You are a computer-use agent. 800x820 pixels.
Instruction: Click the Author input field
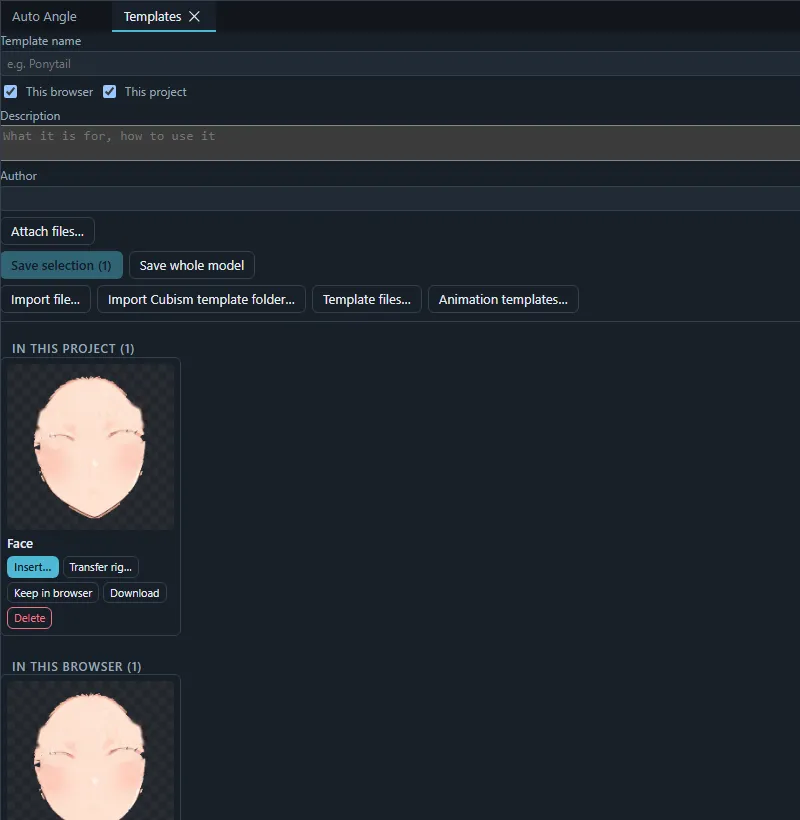tap(400, 199)
